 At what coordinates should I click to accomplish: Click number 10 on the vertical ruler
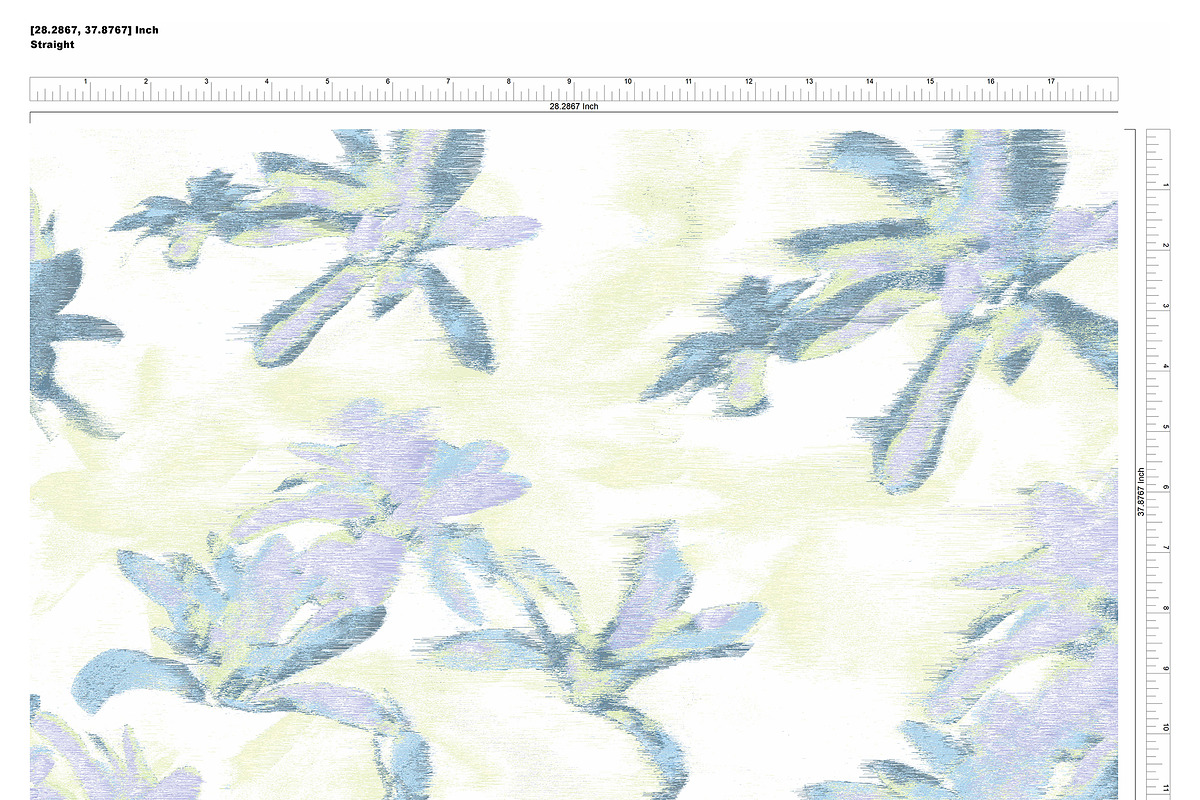coord(1165,729)
